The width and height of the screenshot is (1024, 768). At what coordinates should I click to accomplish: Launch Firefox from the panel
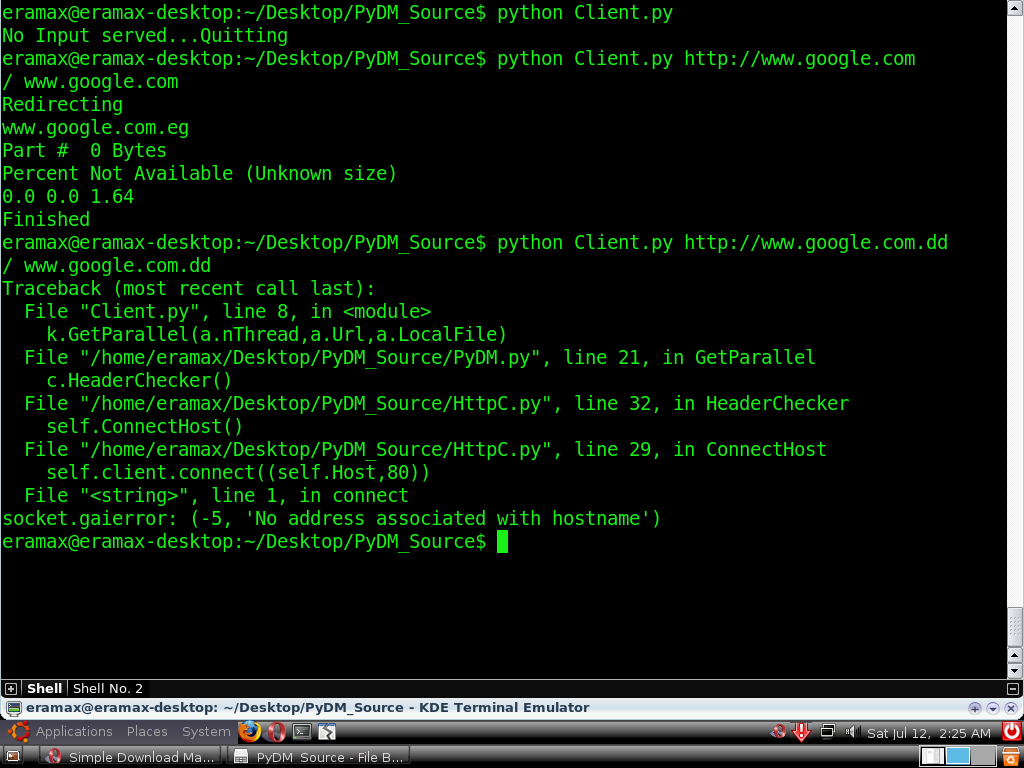249,731
